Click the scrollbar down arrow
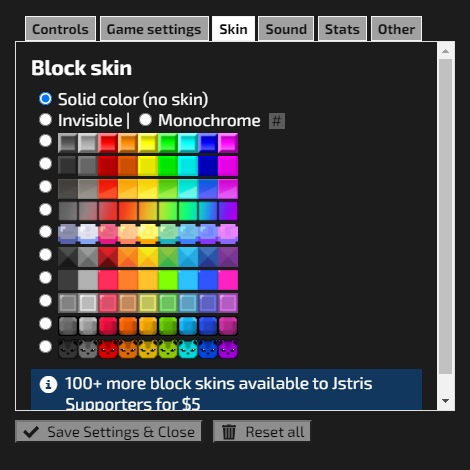 pos(445,401)
